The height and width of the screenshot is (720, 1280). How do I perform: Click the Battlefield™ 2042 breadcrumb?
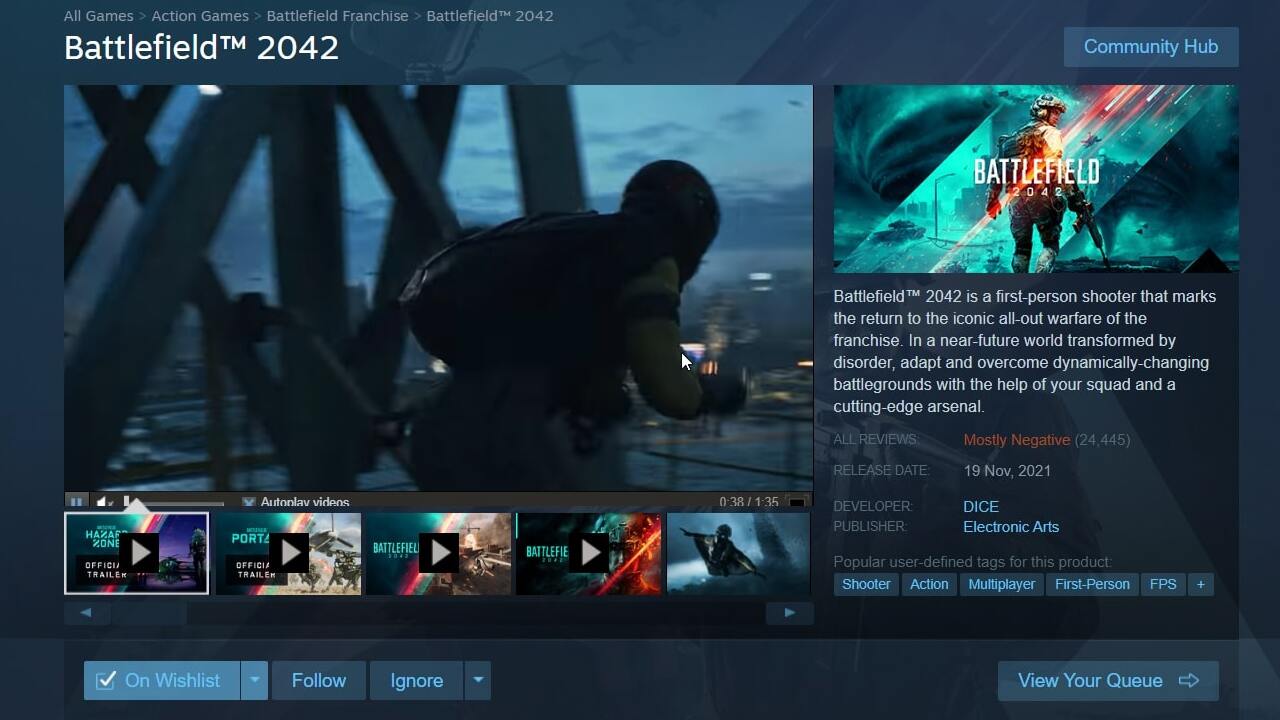point(489,16)
